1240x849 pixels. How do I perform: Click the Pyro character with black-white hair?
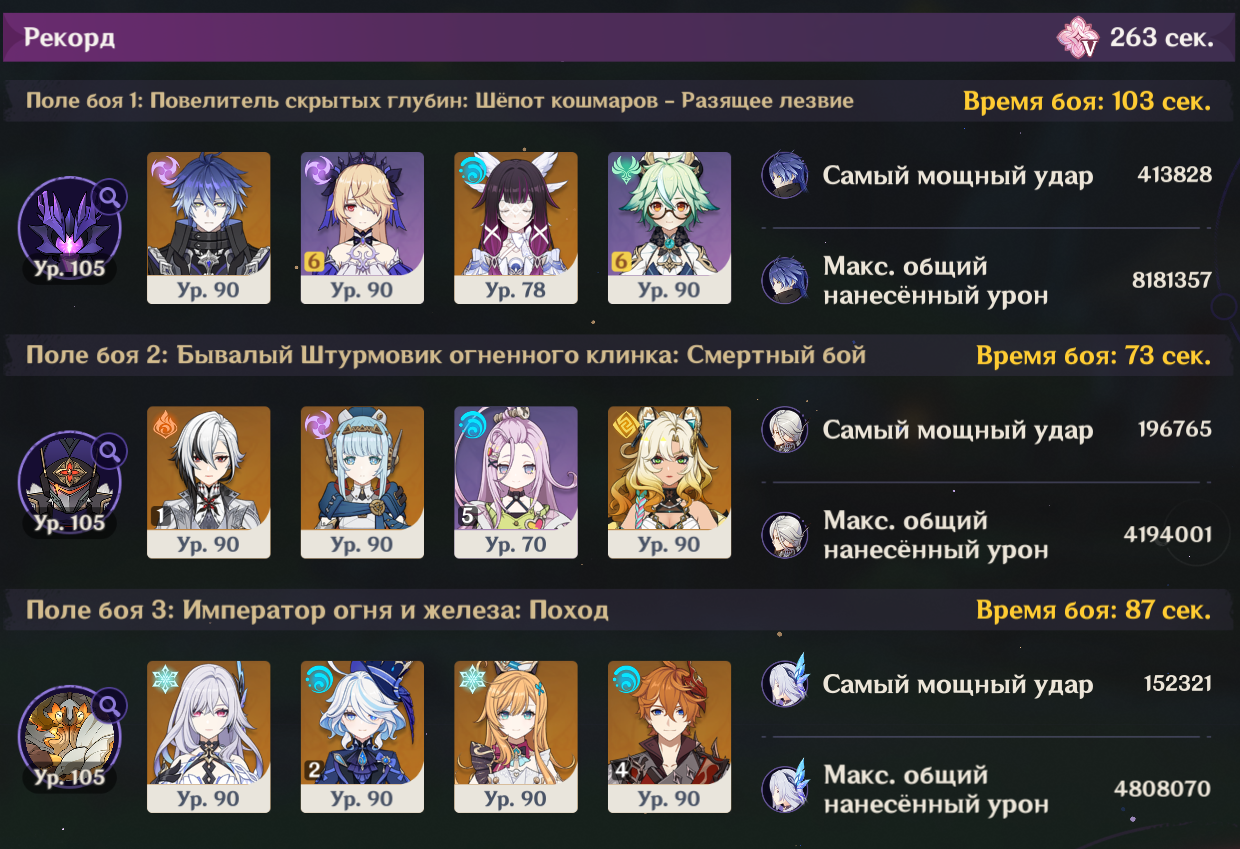pyautogui.click(x=209, y=481)
